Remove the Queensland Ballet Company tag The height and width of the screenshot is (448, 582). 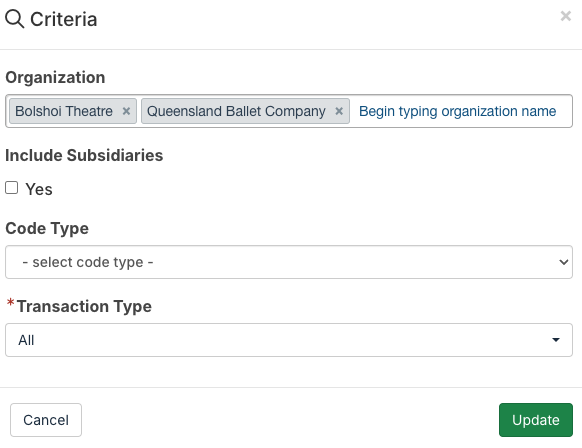tap(339, 111)
